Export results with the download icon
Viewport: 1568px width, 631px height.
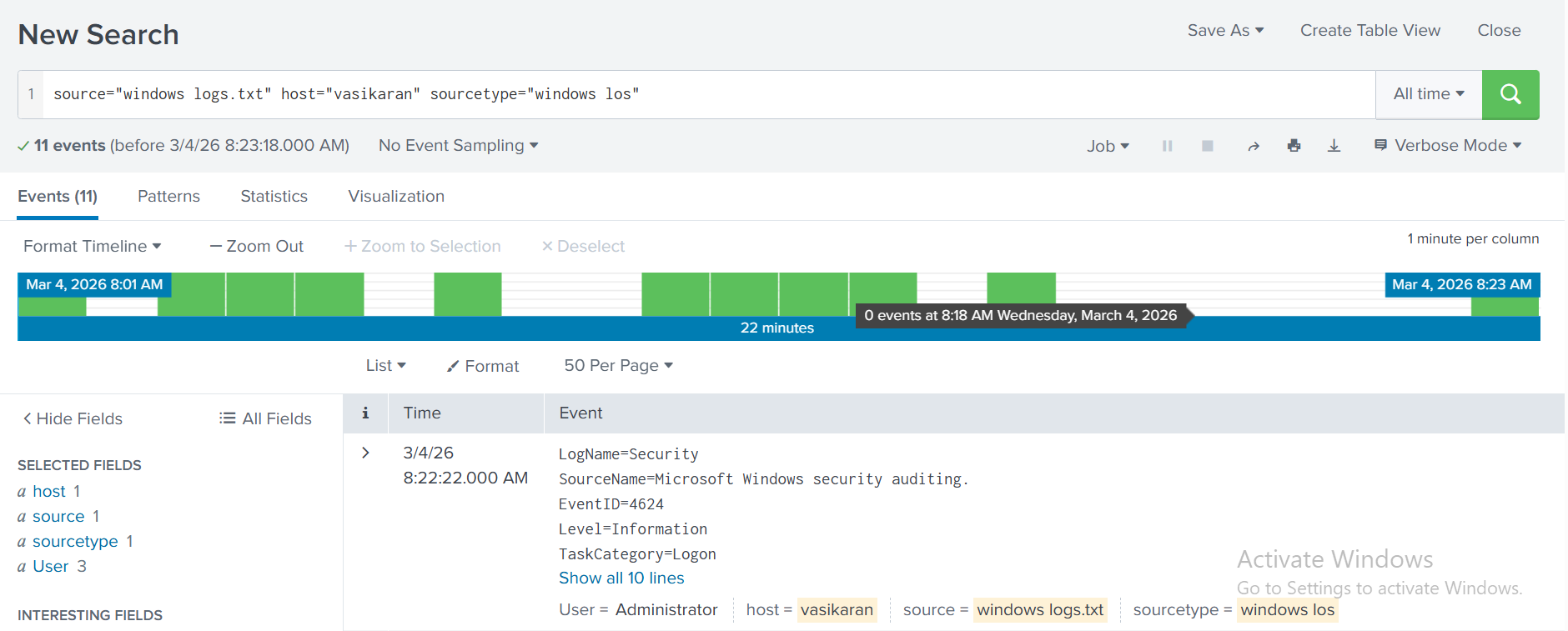click(x=1334, y=146)
